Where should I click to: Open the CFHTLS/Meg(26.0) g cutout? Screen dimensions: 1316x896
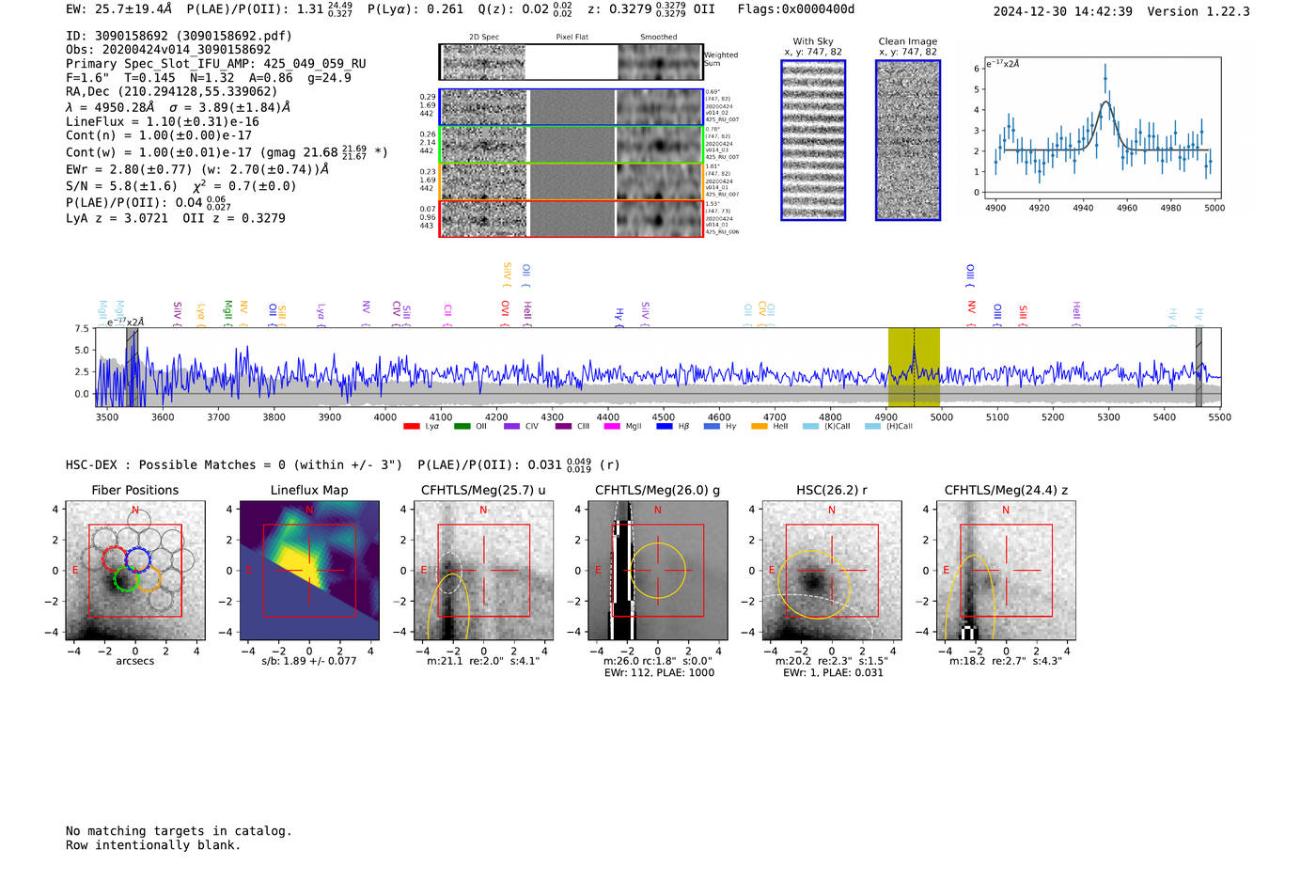tap(658, 571)
